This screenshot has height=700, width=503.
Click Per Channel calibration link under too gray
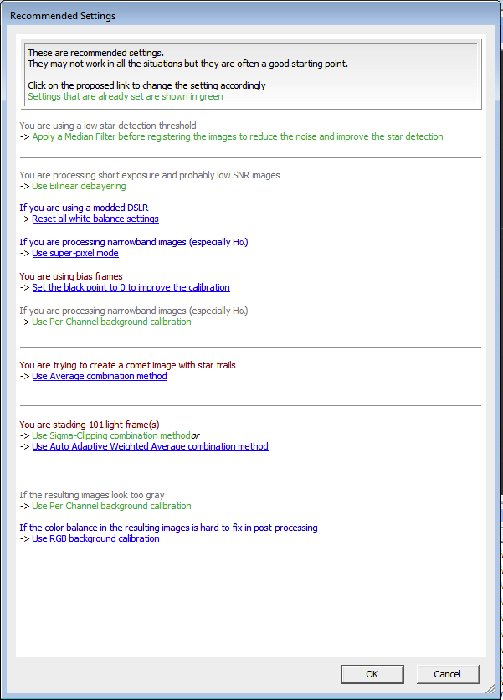tap(112, 506)
